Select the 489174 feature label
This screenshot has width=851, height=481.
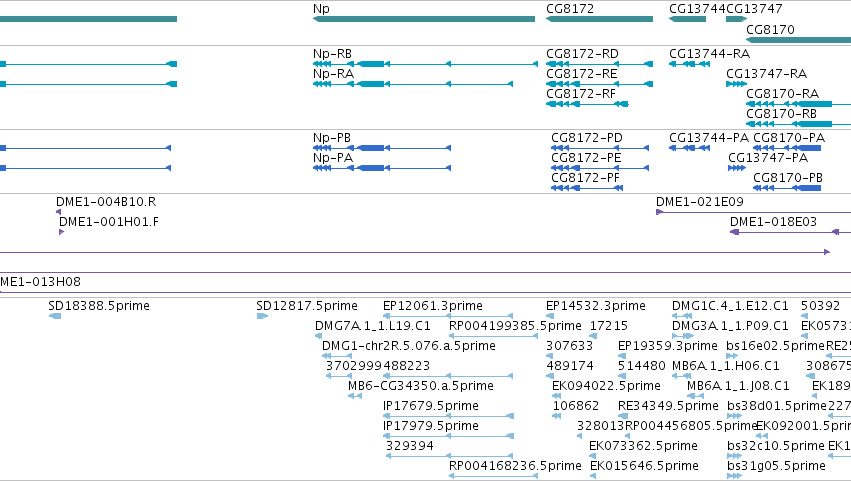(570, 366)
